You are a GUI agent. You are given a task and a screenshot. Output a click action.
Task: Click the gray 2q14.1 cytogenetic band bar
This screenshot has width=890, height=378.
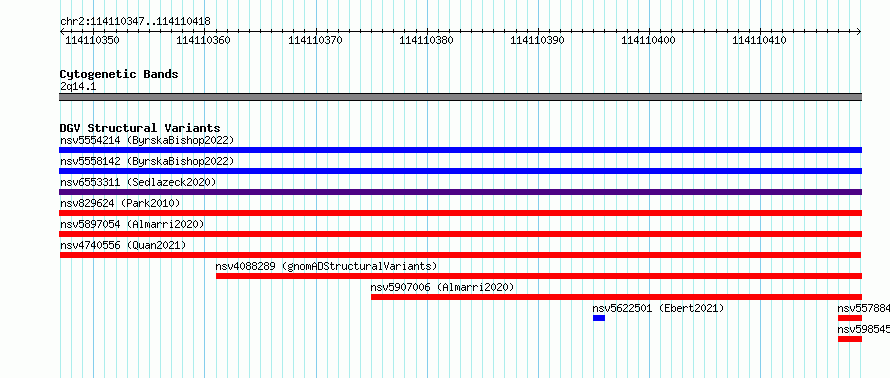click(x=460, y=97)
